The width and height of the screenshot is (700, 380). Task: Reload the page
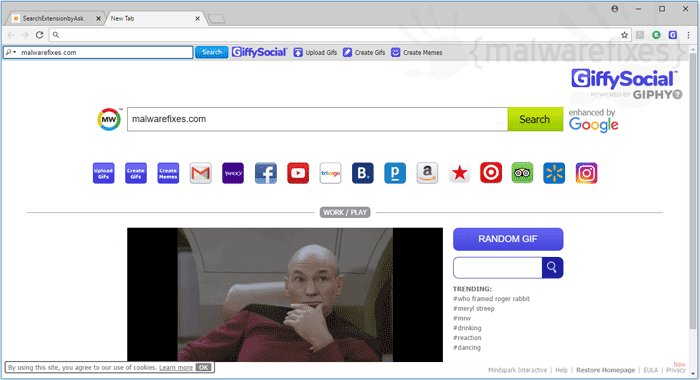tap(39, 35)
